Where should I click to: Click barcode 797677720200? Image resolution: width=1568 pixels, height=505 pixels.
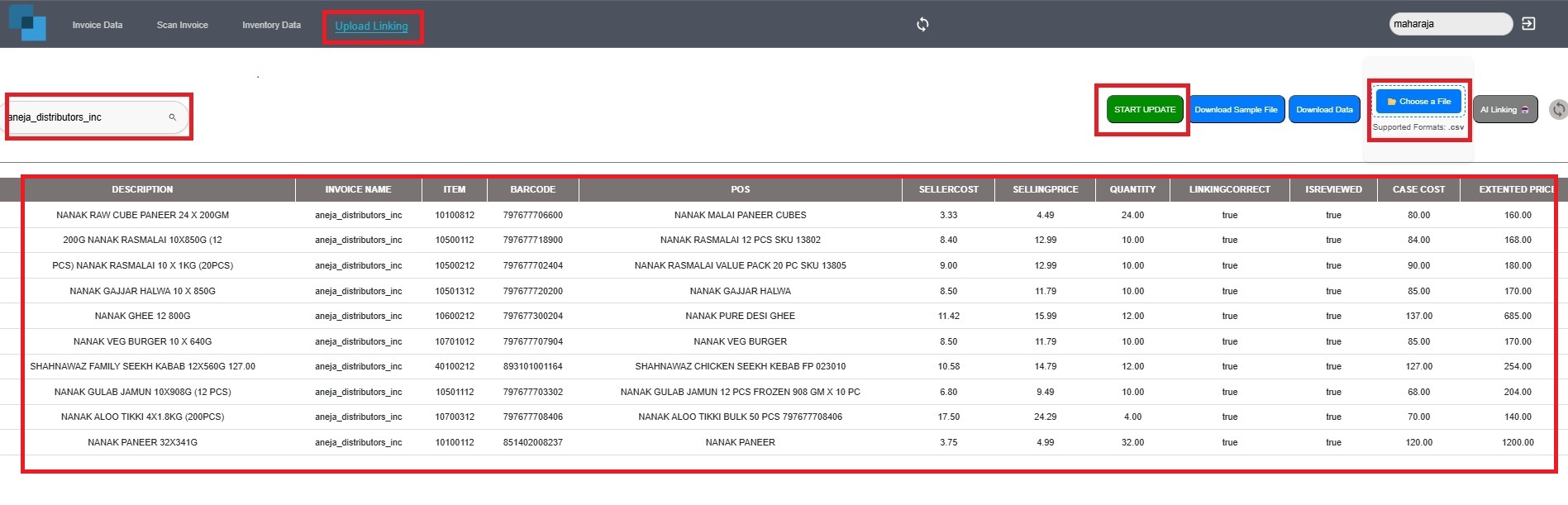coord(533,291)
